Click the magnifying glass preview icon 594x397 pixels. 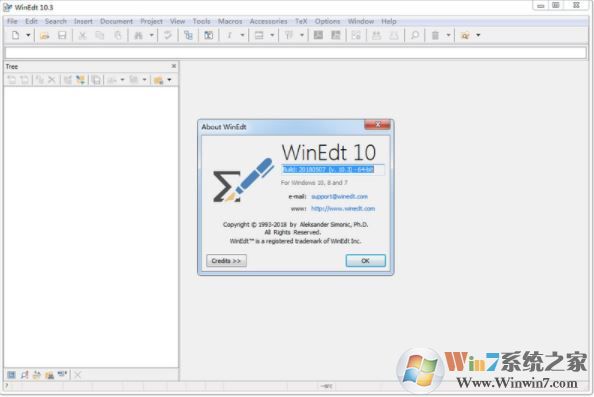415,36
